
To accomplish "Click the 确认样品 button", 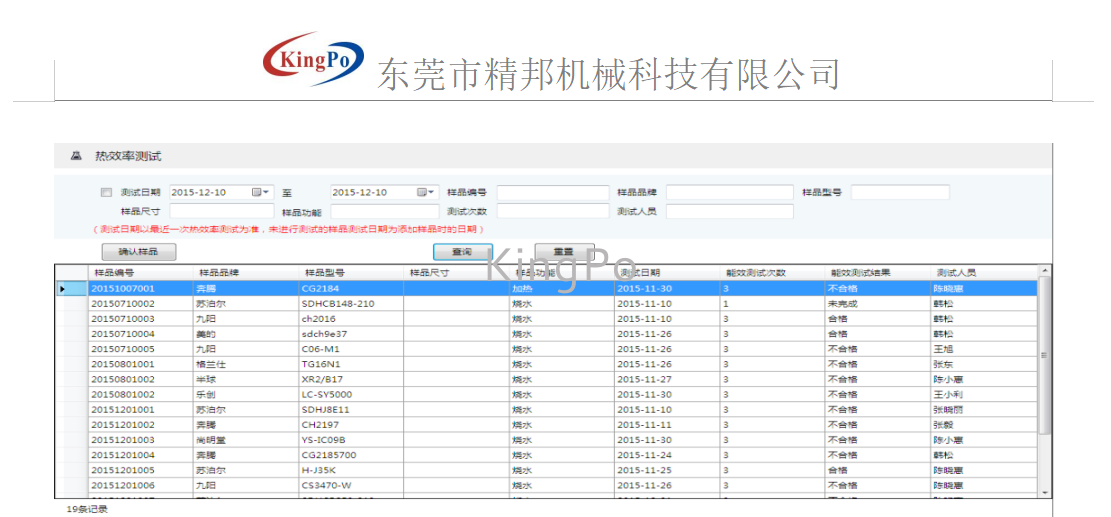I will [x=139, y=251].
